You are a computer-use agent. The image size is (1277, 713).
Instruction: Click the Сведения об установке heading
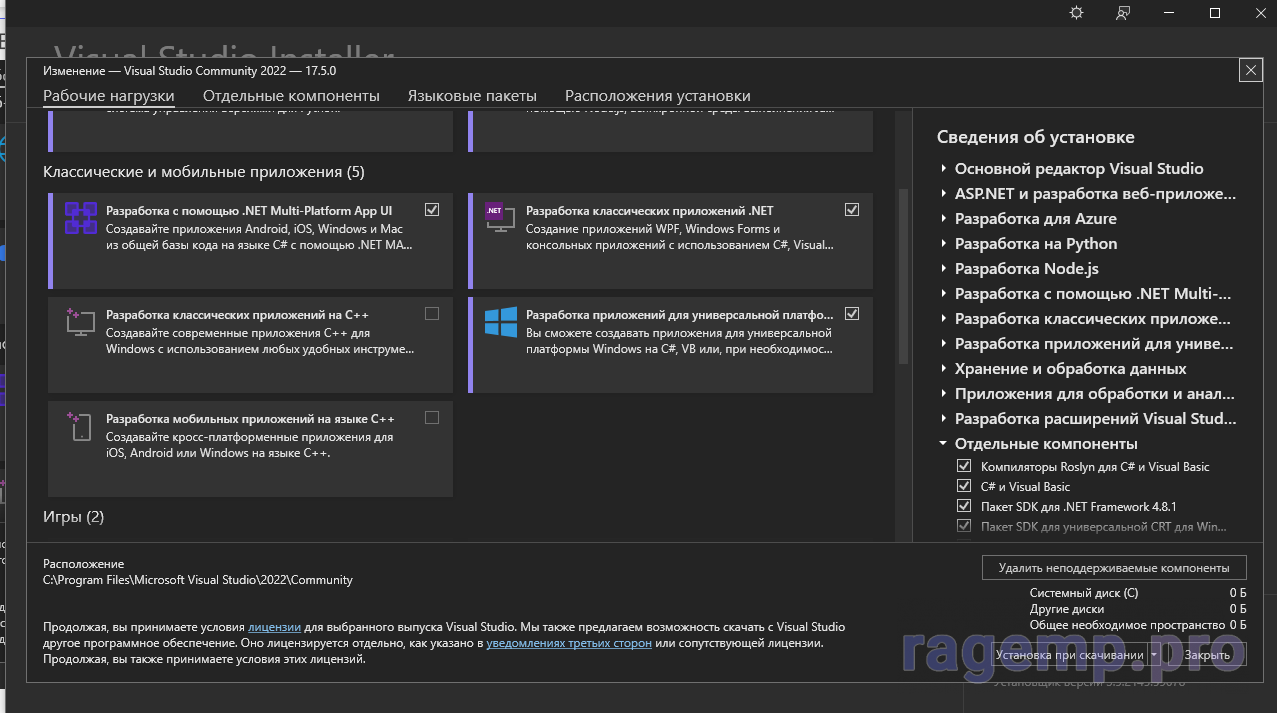(1036, 137)
